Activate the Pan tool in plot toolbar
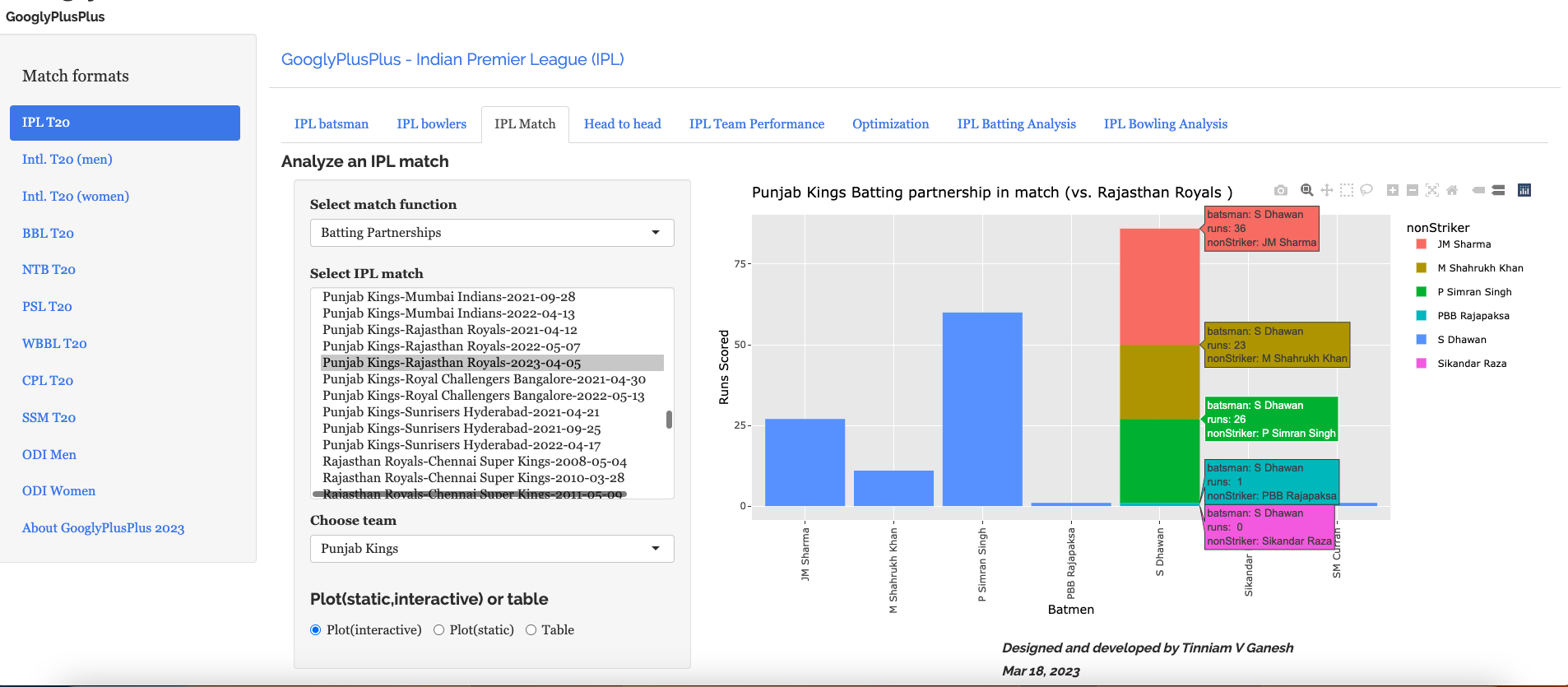The height and width of the screenshot is (687, 1568). click(x=1326, y=190)
